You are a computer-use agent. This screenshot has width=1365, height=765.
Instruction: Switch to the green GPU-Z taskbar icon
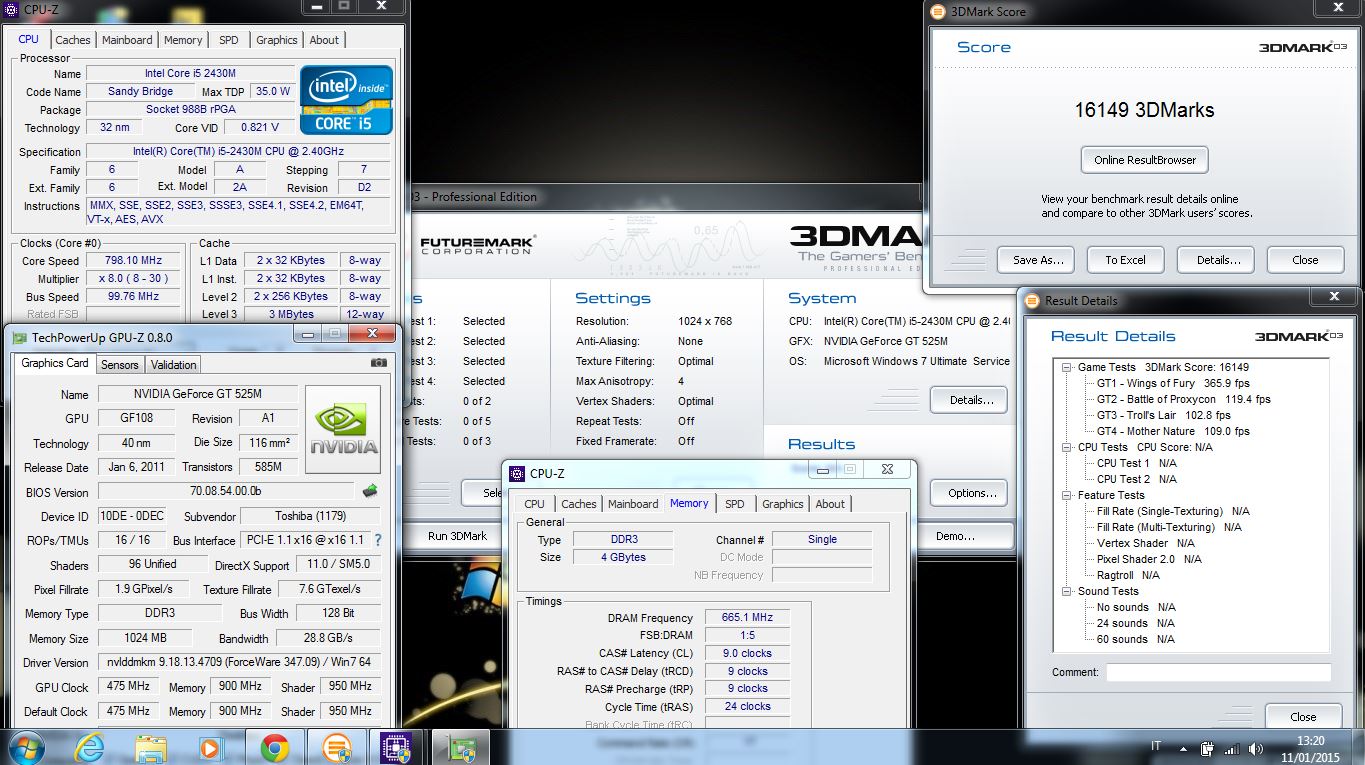[x=461, y=747]
